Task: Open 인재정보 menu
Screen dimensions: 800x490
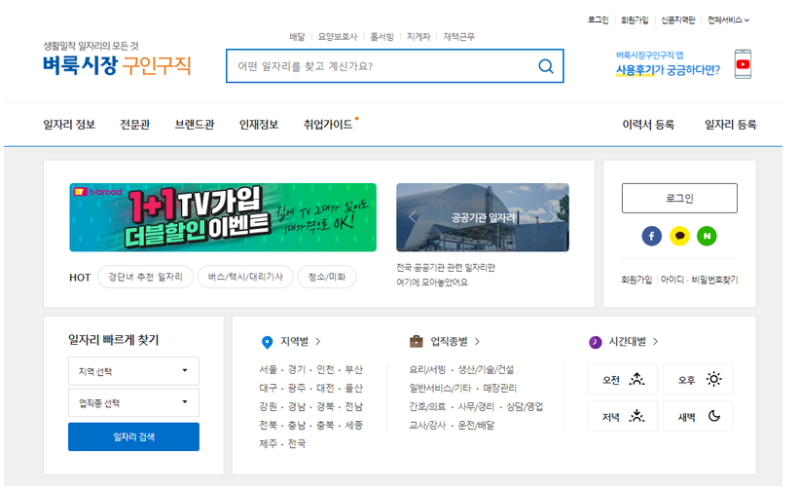Action: click(x=259, y=125)
